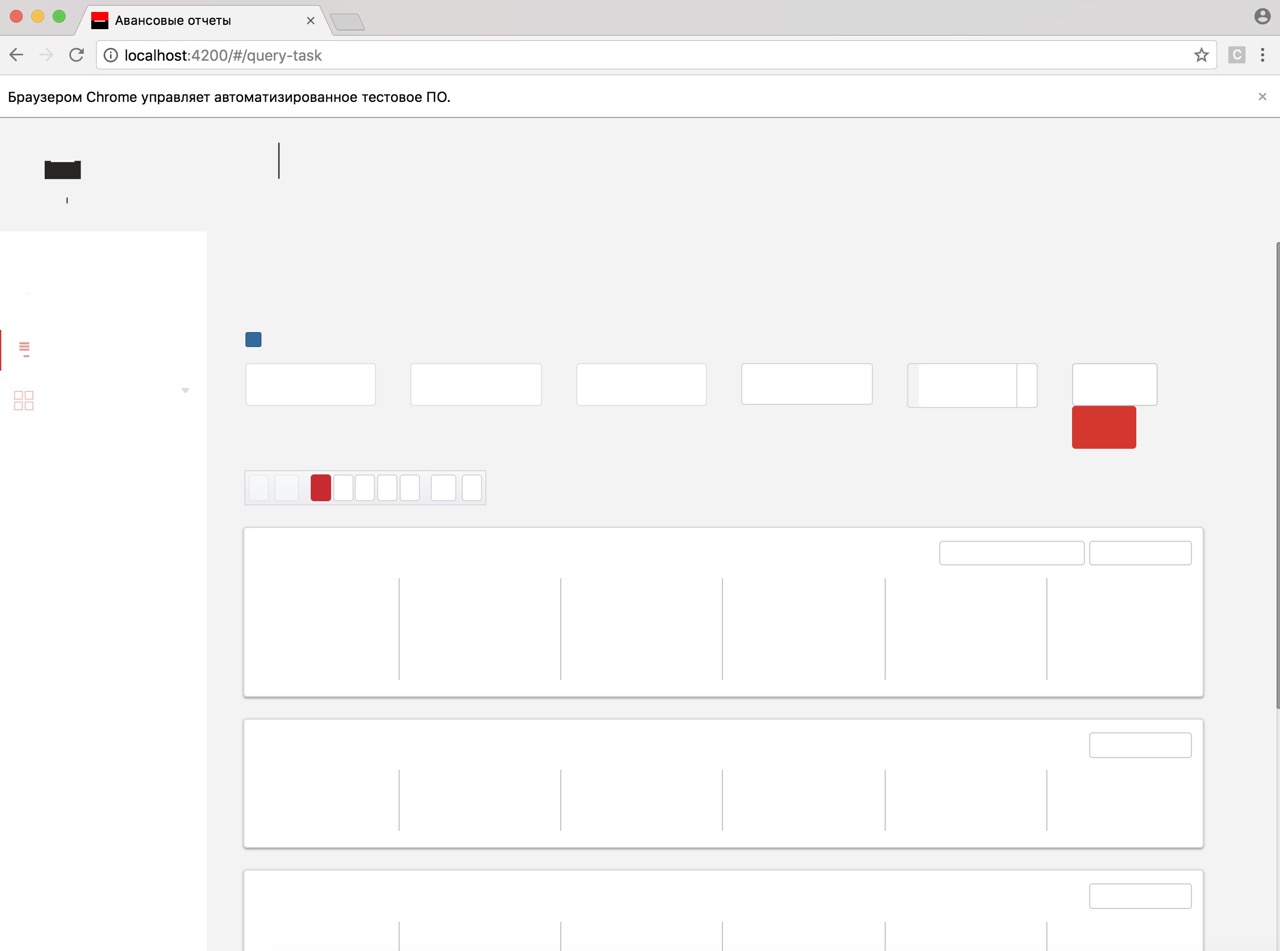Image resolution: width=1280 pixels, height=951 pixels.
Task: Dismiss the automation test software notification
Action: click(1262, 96)
